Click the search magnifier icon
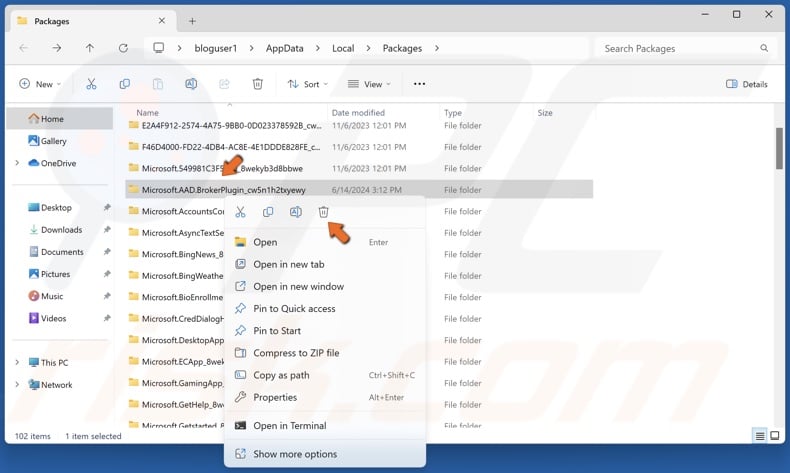 tap(764, 48)
